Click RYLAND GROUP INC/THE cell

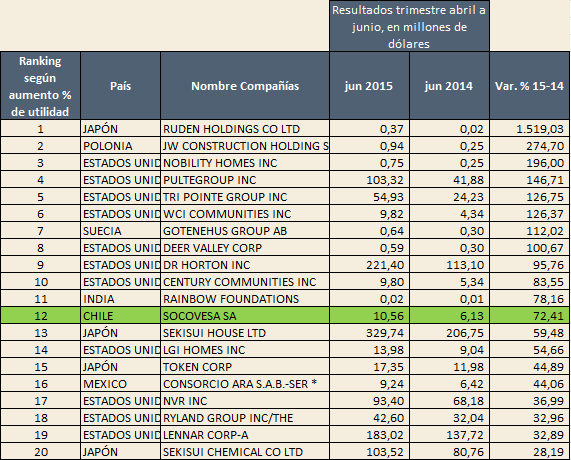point(245,418)
